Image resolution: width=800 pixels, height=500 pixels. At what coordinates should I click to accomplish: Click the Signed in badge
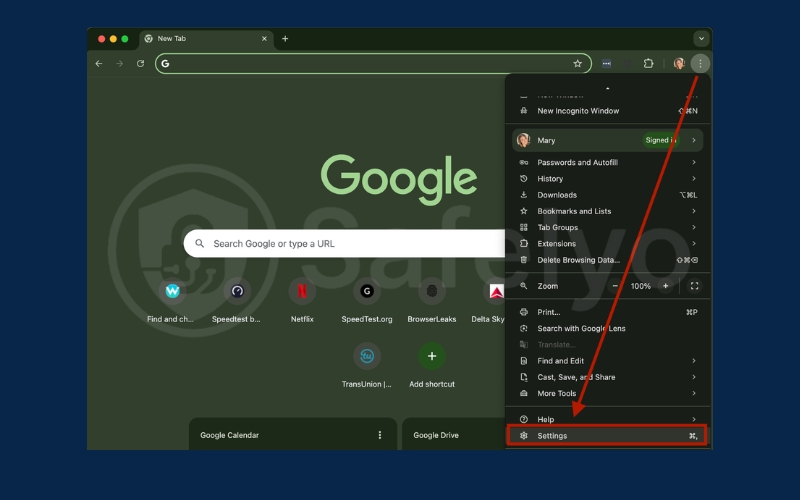click(661, 140)
